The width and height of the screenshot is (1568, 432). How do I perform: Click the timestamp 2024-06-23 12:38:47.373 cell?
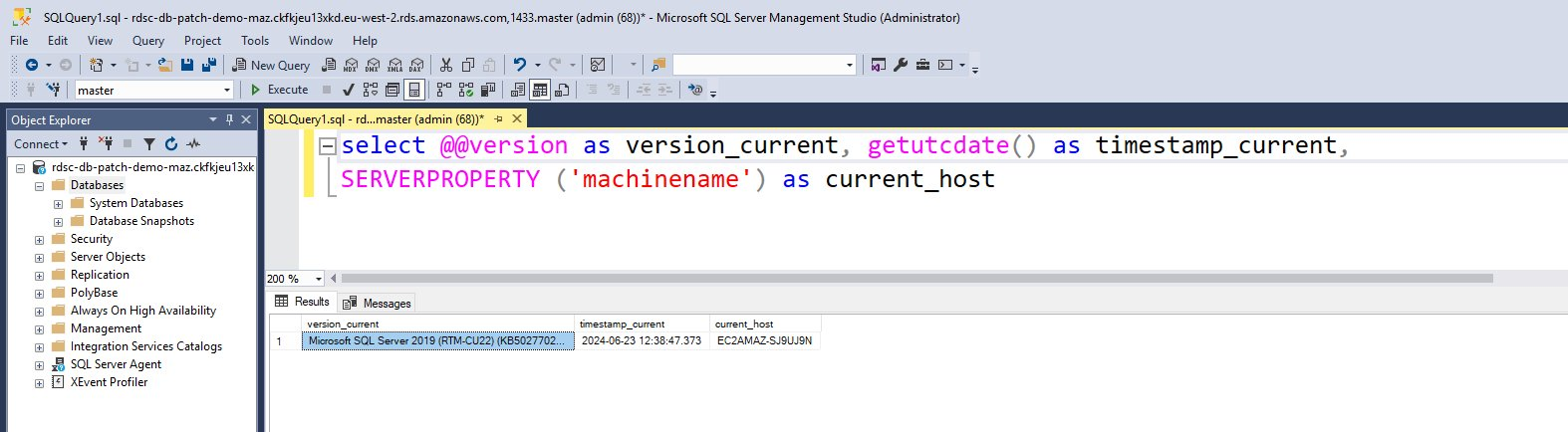642,340
